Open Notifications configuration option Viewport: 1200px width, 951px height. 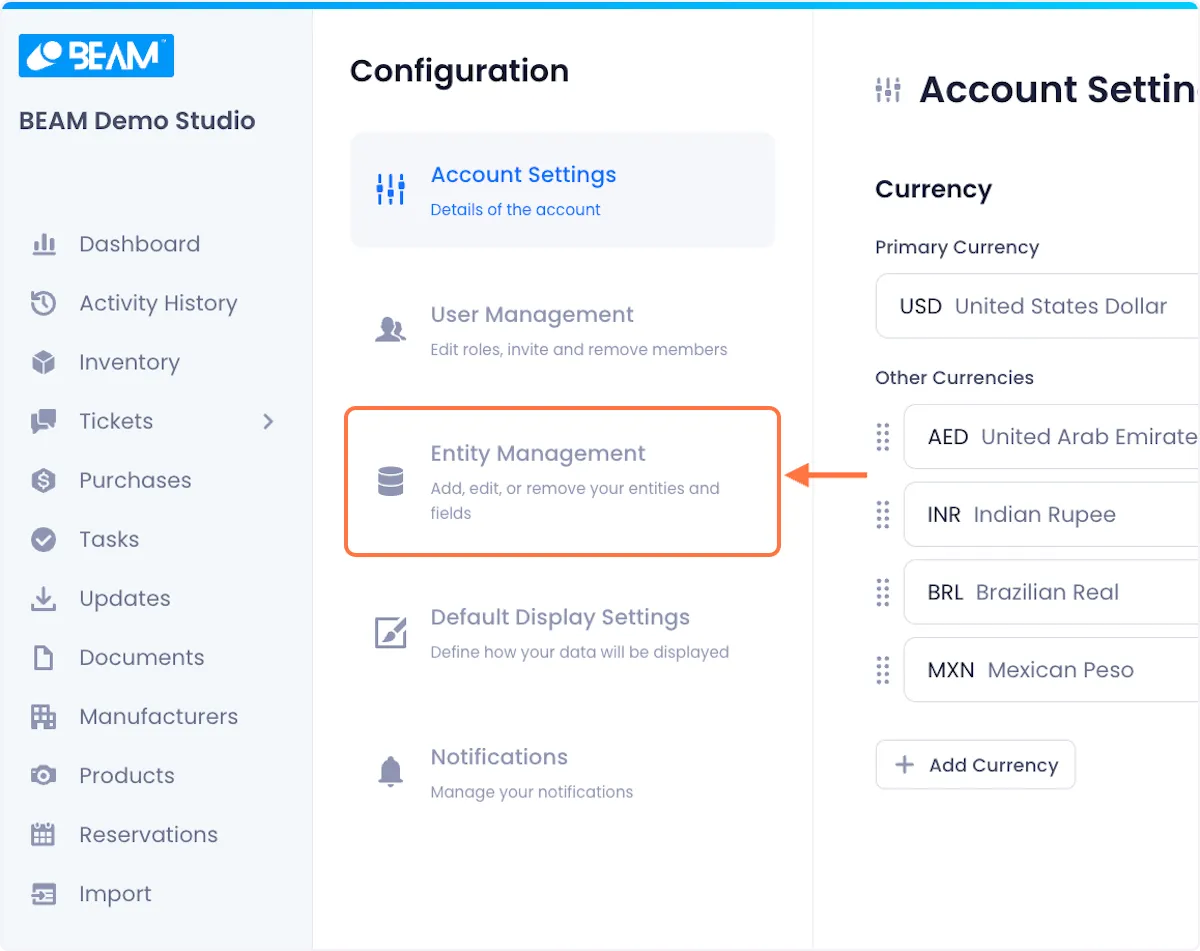pyautogui.click(x=562, y=773)
